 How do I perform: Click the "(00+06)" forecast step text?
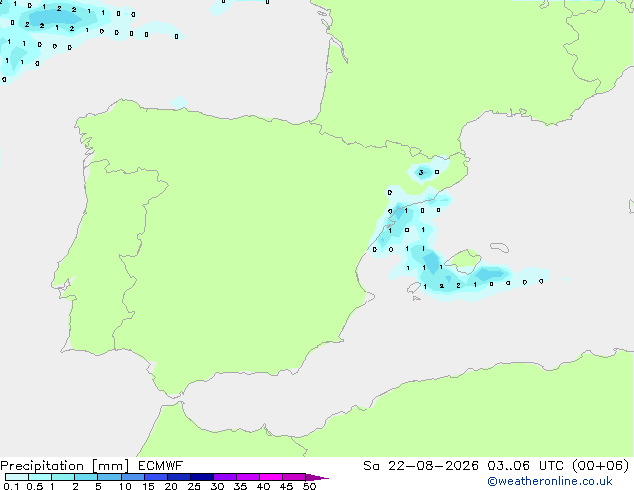(x=601, y=466)
